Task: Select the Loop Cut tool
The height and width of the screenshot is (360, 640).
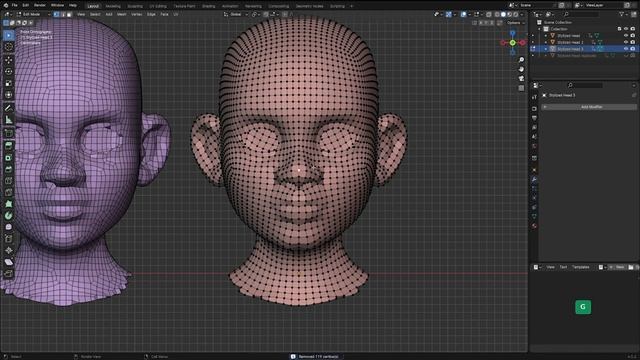Action: click(9, 181)
